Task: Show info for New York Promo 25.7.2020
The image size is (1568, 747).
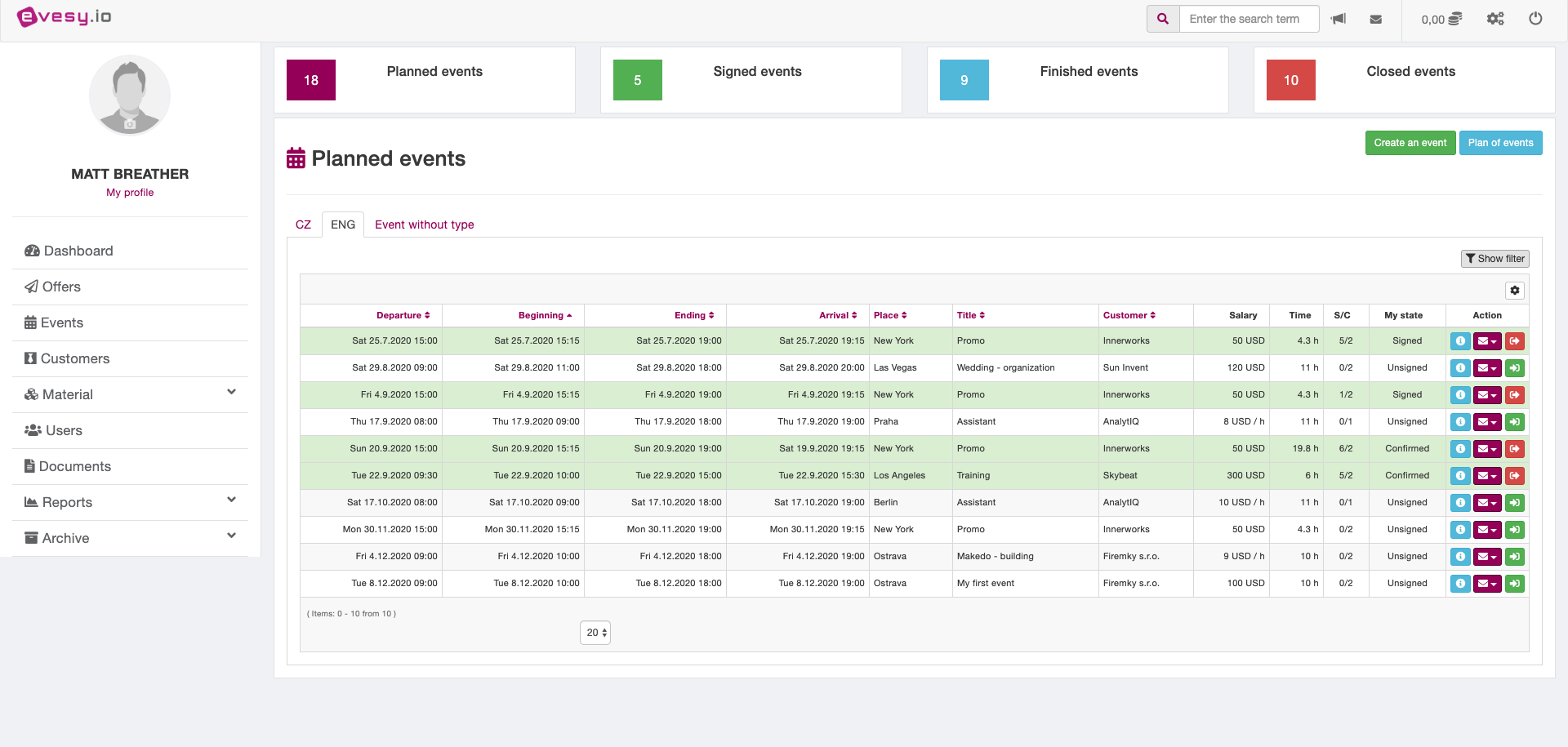Action: tap(1460, 341)
